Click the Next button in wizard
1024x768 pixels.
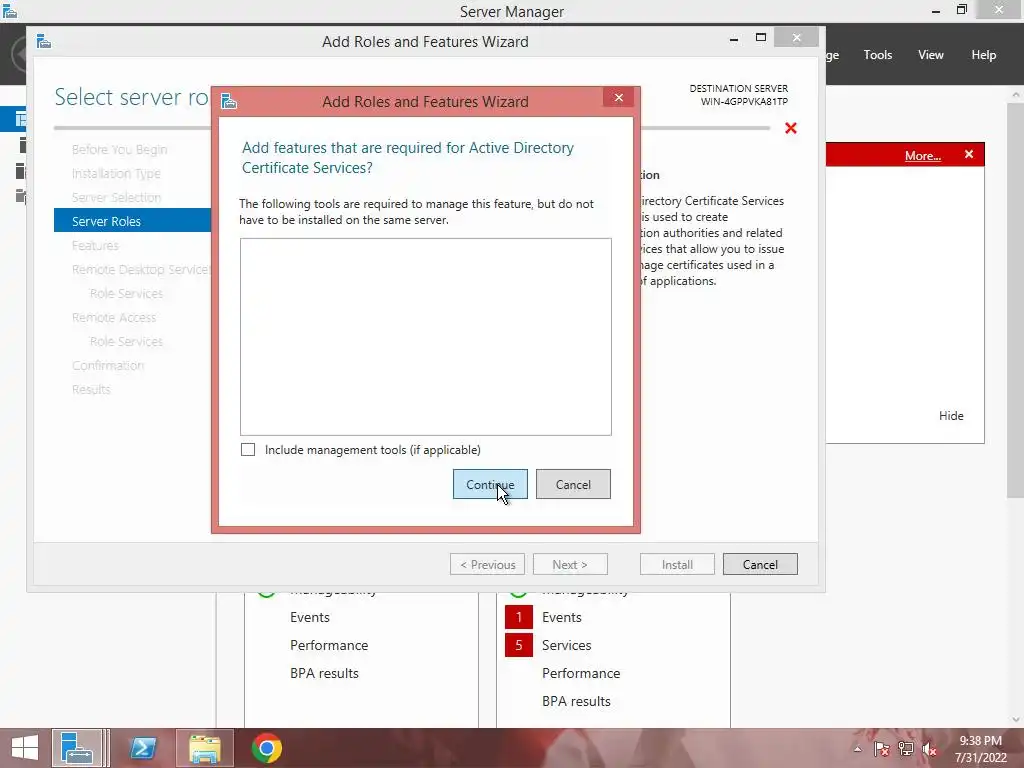[x=570, y=564]
